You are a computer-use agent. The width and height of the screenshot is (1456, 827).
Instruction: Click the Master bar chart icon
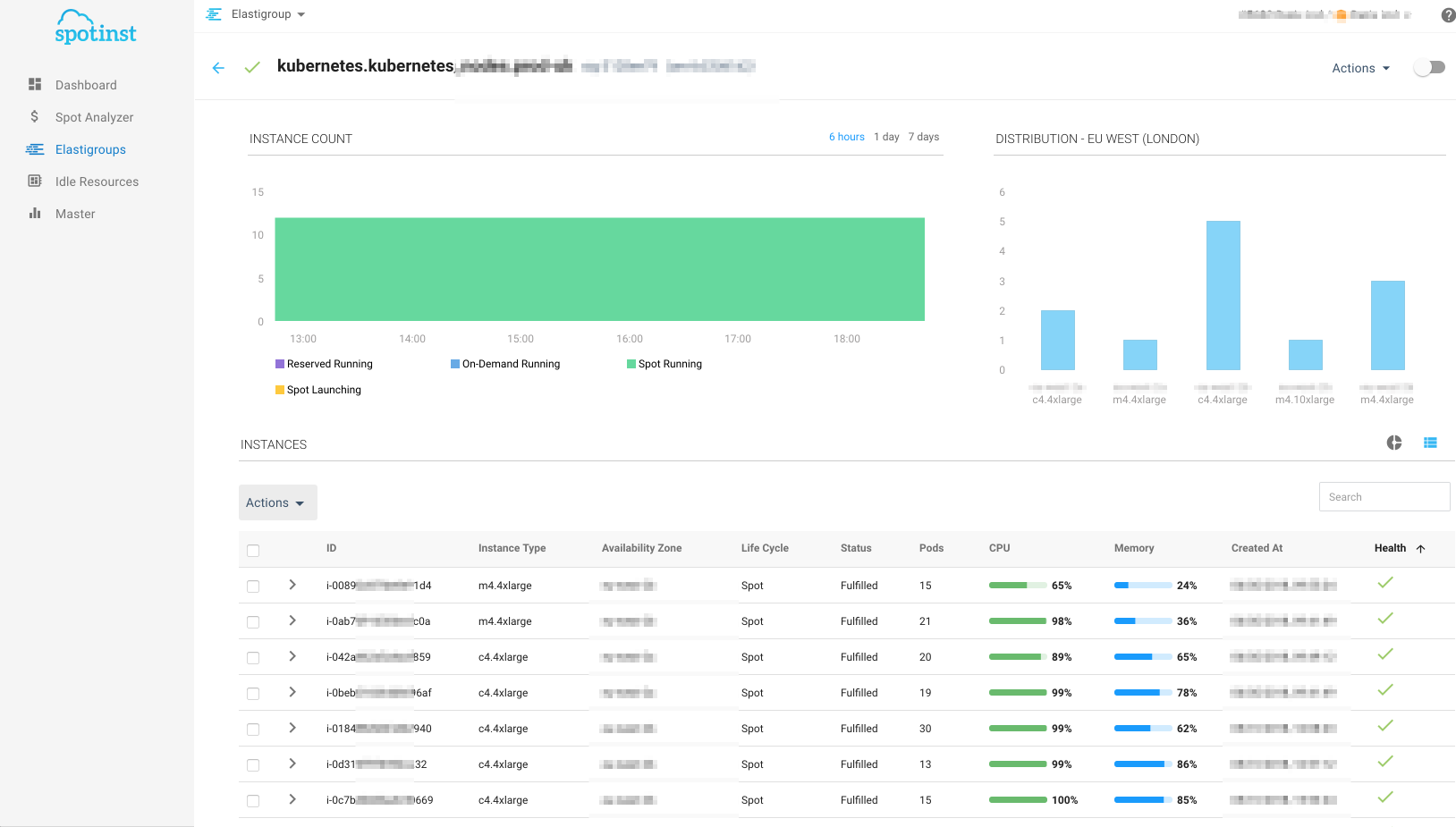35,213
